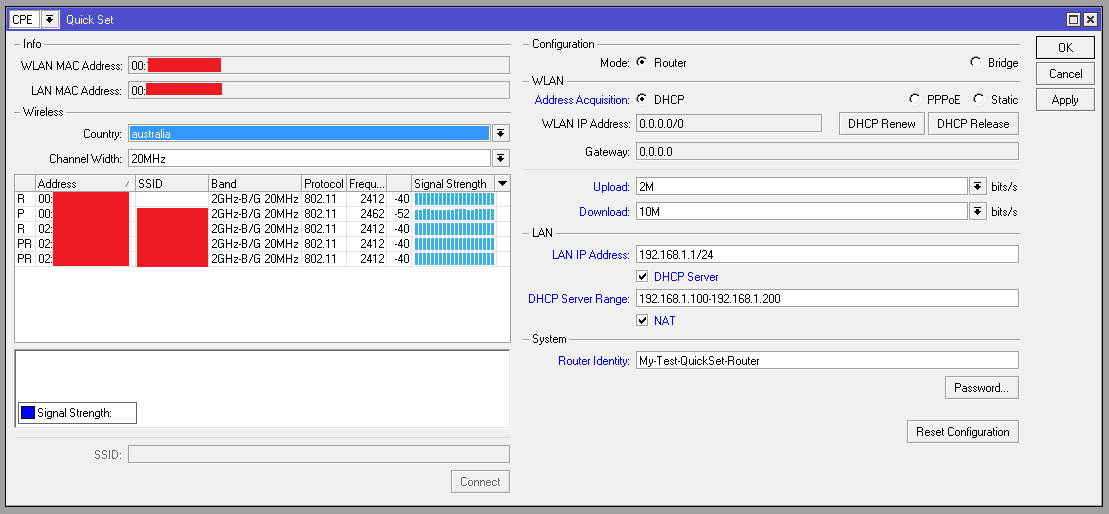Choose Static address acquisition

point(979,99)
